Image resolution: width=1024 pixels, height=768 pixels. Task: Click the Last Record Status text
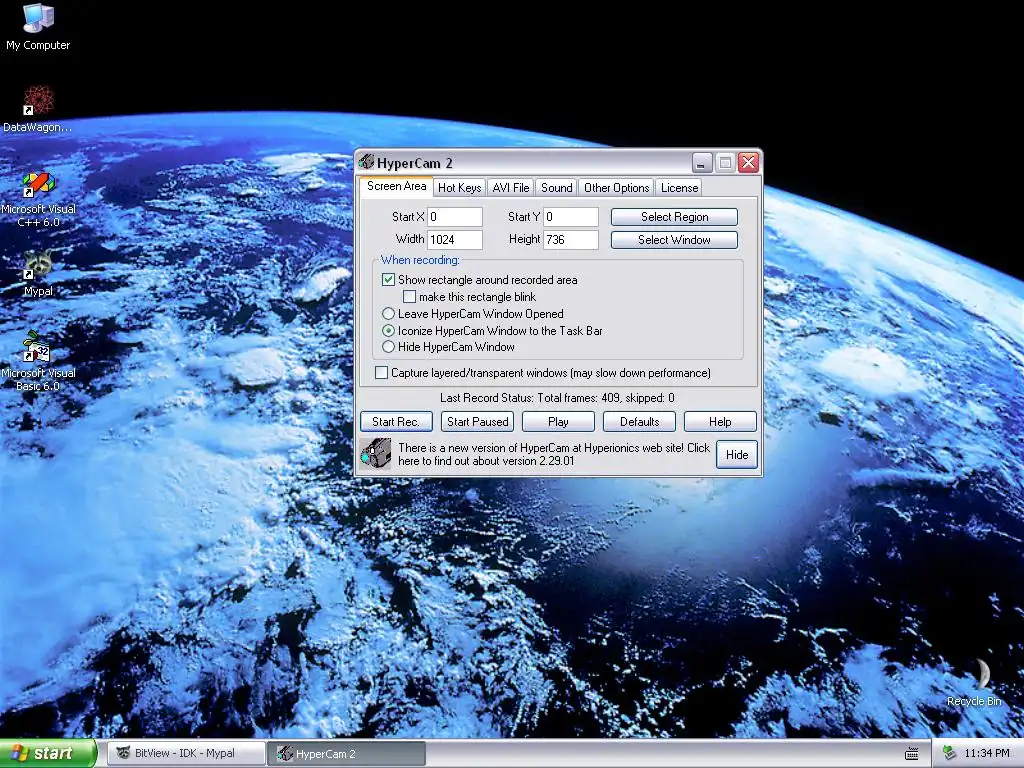click(x=557, y=398)
